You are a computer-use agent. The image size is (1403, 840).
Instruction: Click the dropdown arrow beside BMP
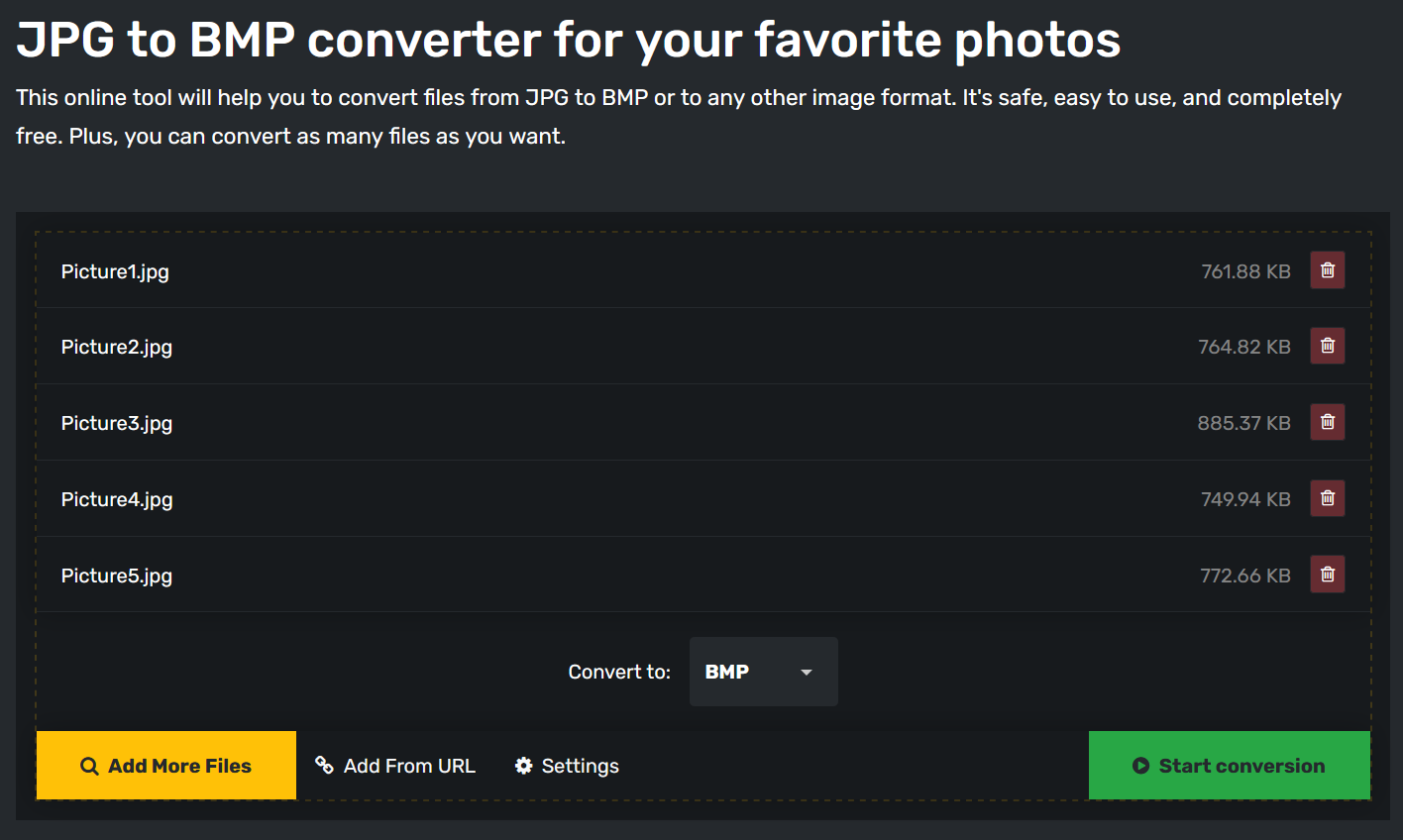(x=807, y=673)
